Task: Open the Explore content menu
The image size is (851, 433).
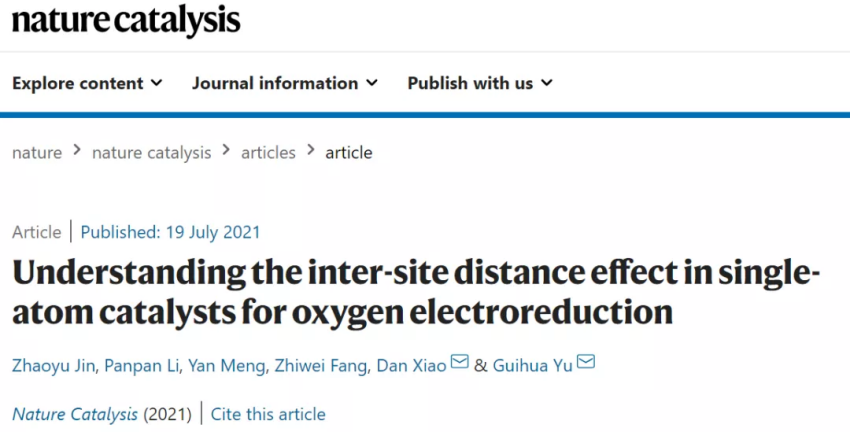Action: [87, 83]
